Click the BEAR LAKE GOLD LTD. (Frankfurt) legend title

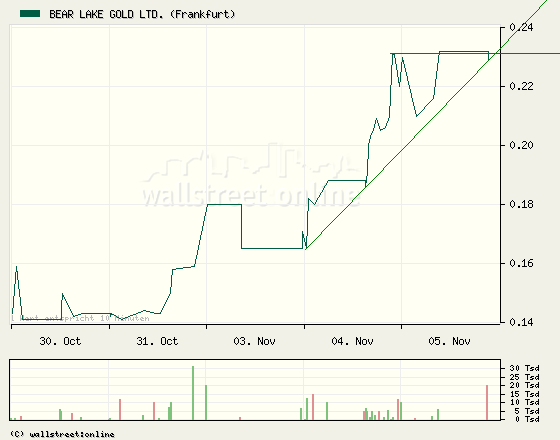tap(142, 14)
